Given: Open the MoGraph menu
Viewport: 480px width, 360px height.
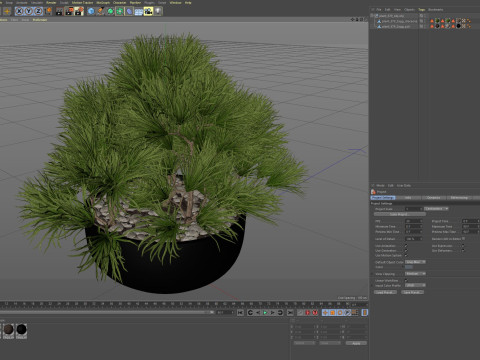Looking at the screenshot, I should click(x=103, y=2).
